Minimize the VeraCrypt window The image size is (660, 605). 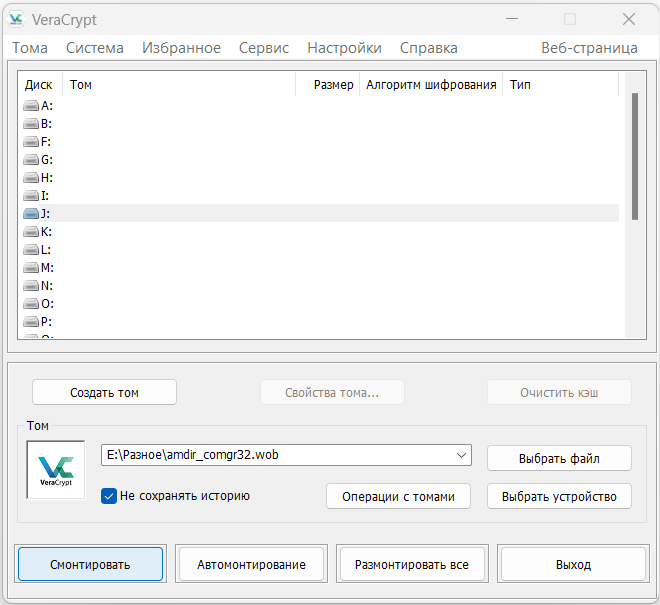pyautogui.click(x=512, y=19)
